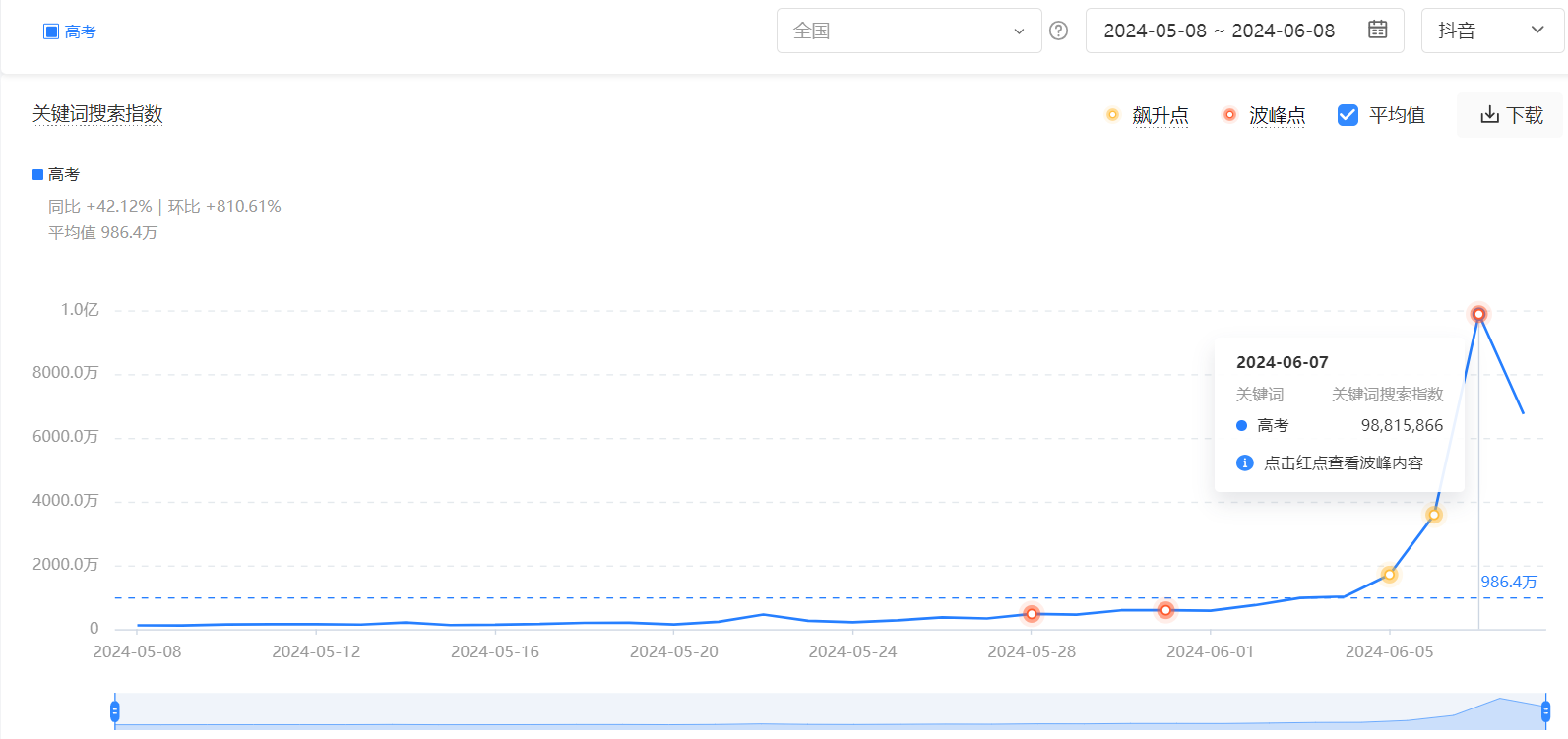Open the date range 2024-05-08 ~ 2024-06-08 field

1219,31
